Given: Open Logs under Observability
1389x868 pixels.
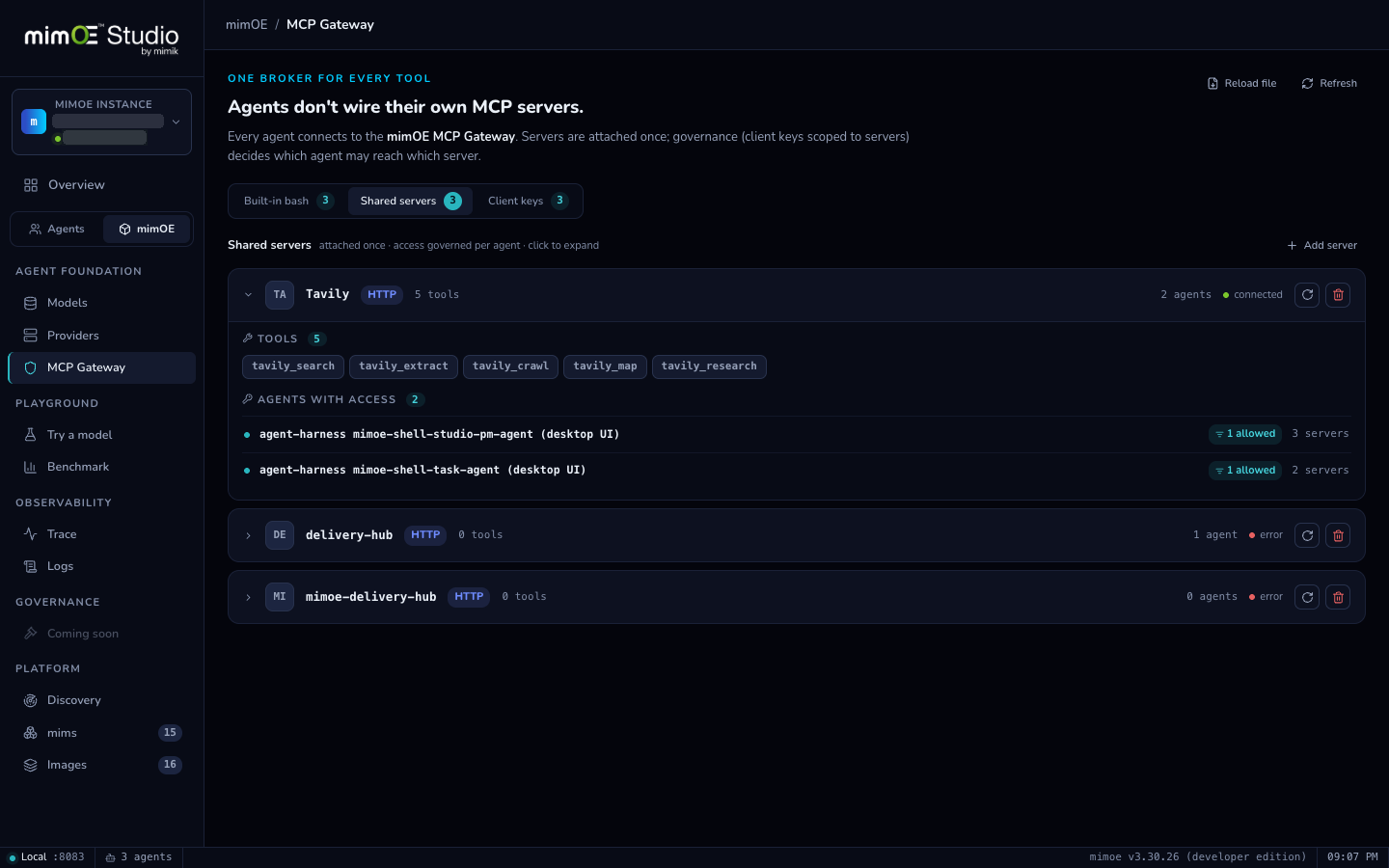Looking at the screenshot, I should tap(101, 566).
